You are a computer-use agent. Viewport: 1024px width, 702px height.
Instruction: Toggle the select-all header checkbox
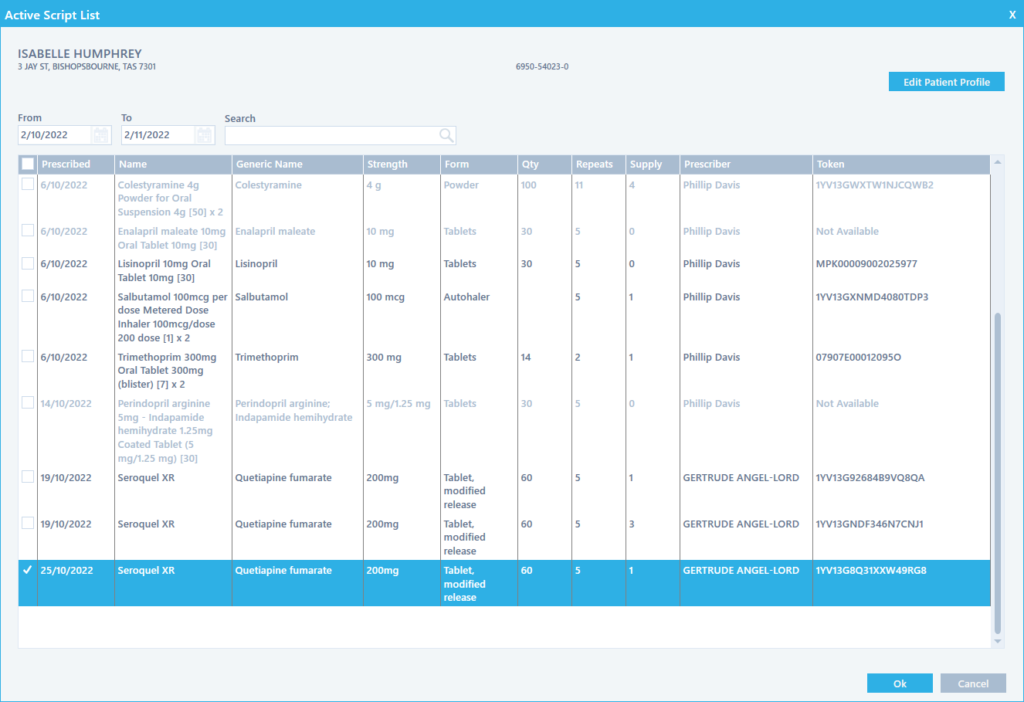click(x=28, y=164)
